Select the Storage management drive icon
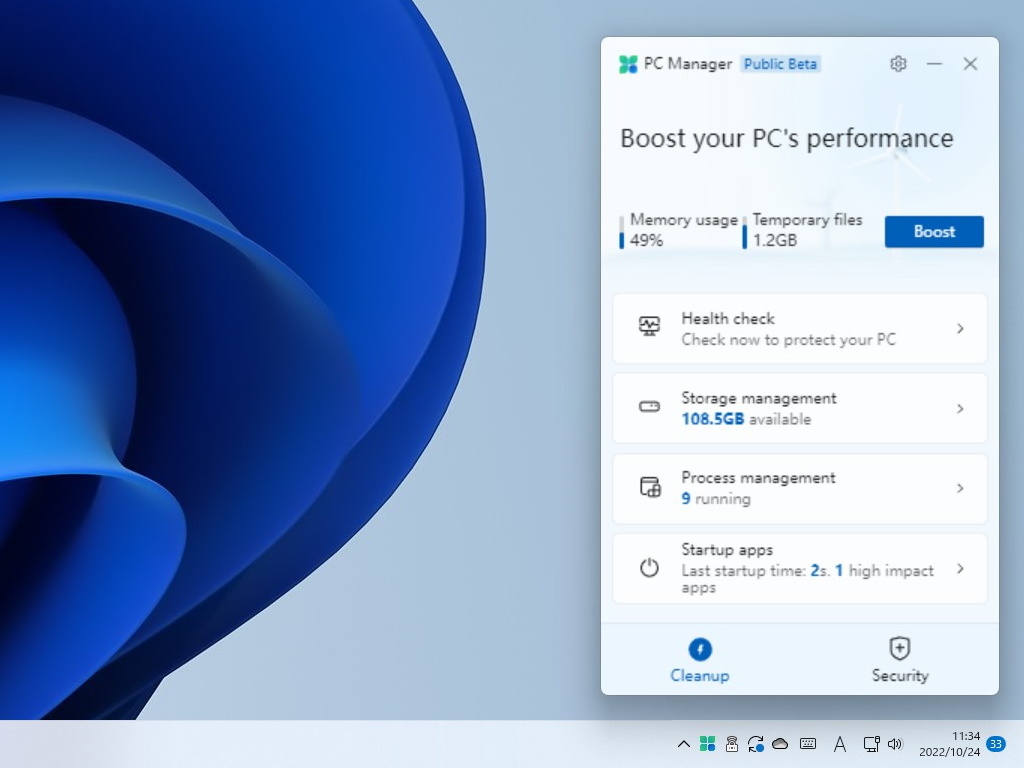Image resolution: width=1024 pixels, height=768 pixels. tap(650, 408)
